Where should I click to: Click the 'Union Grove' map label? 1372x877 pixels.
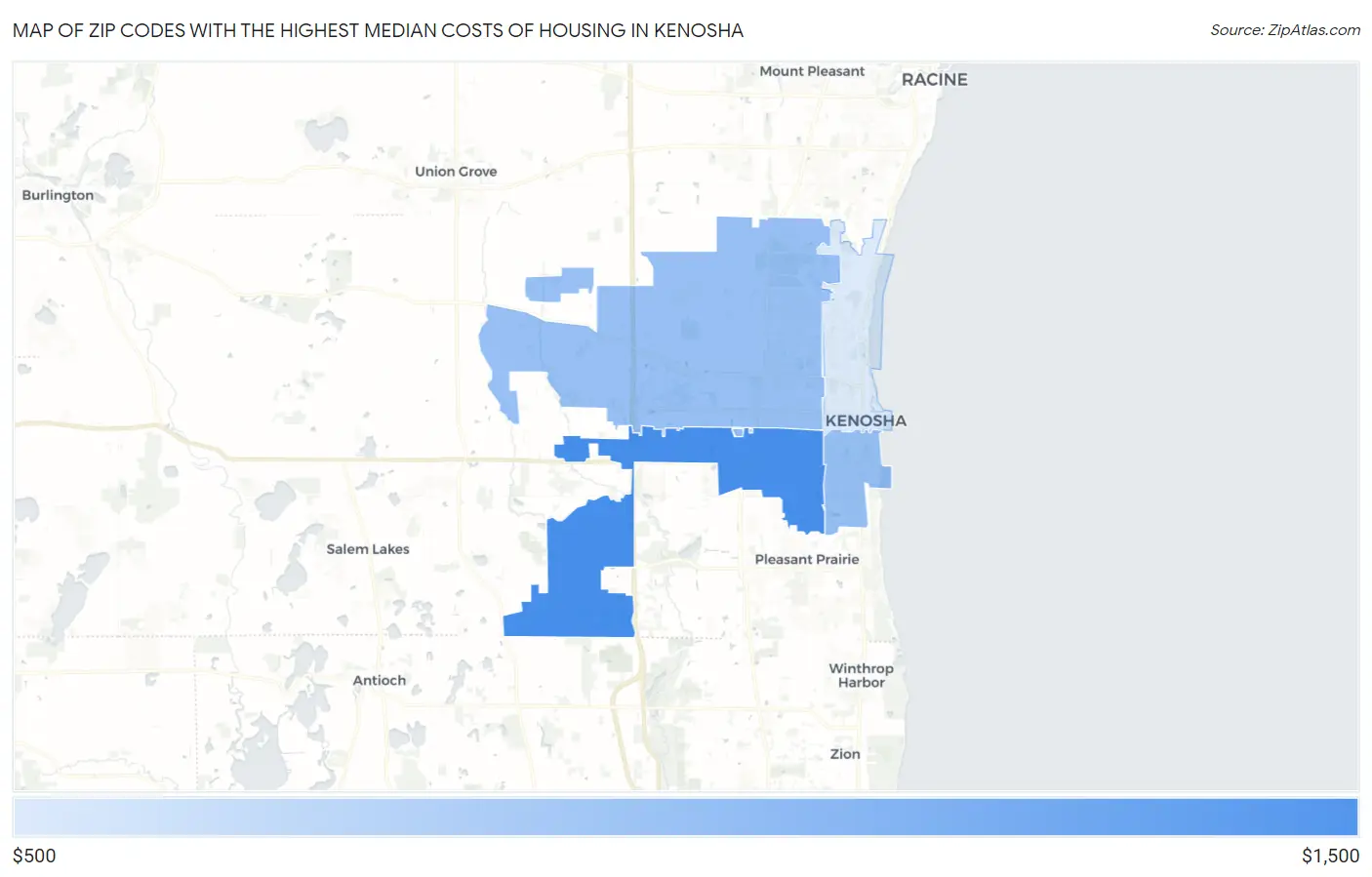click(x=456, y=172)
